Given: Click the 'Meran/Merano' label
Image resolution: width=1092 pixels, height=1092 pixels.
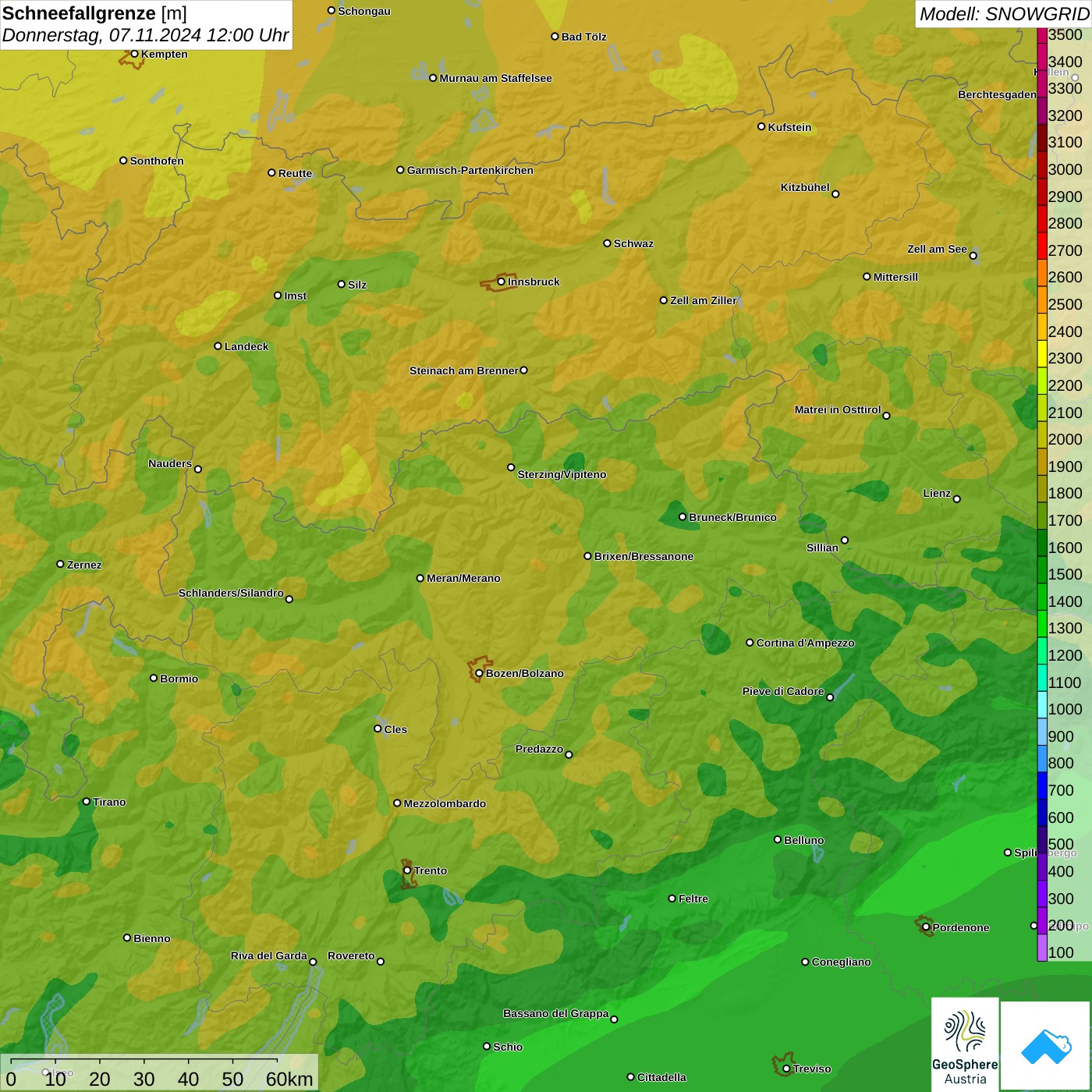Looking at the screenshot, I should pyautogui.click(x=463, y=578).
